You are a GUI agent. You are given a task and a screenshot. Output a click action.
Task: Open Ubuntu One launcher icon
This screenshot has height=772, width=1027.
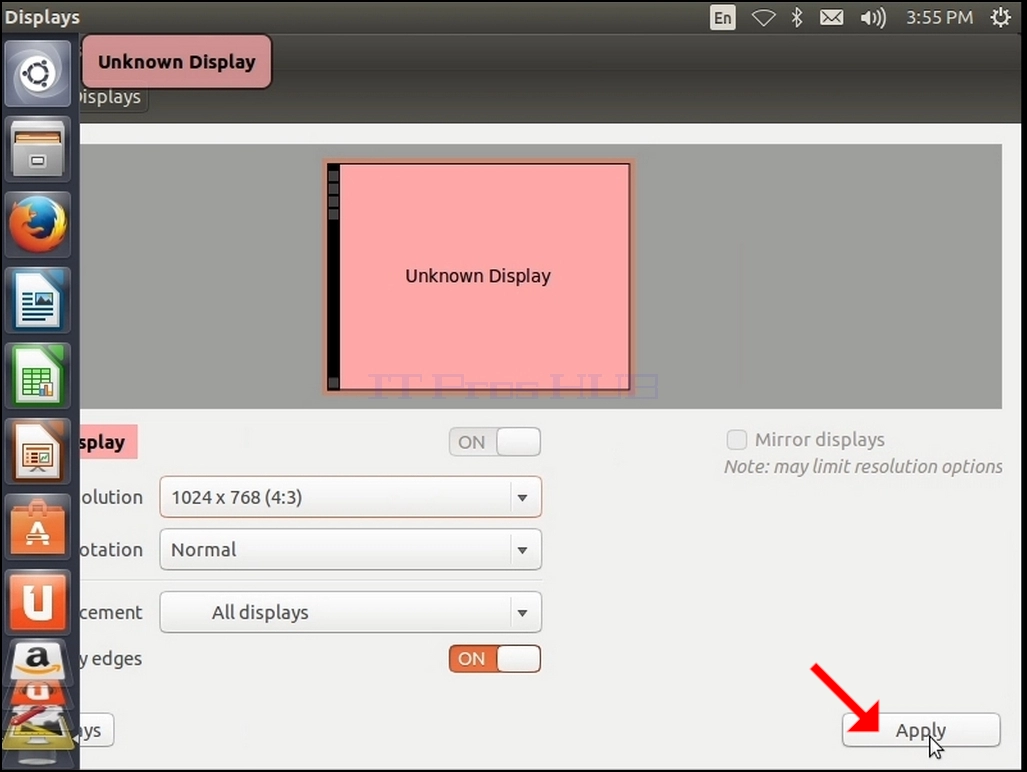click(x=37, y=602)
